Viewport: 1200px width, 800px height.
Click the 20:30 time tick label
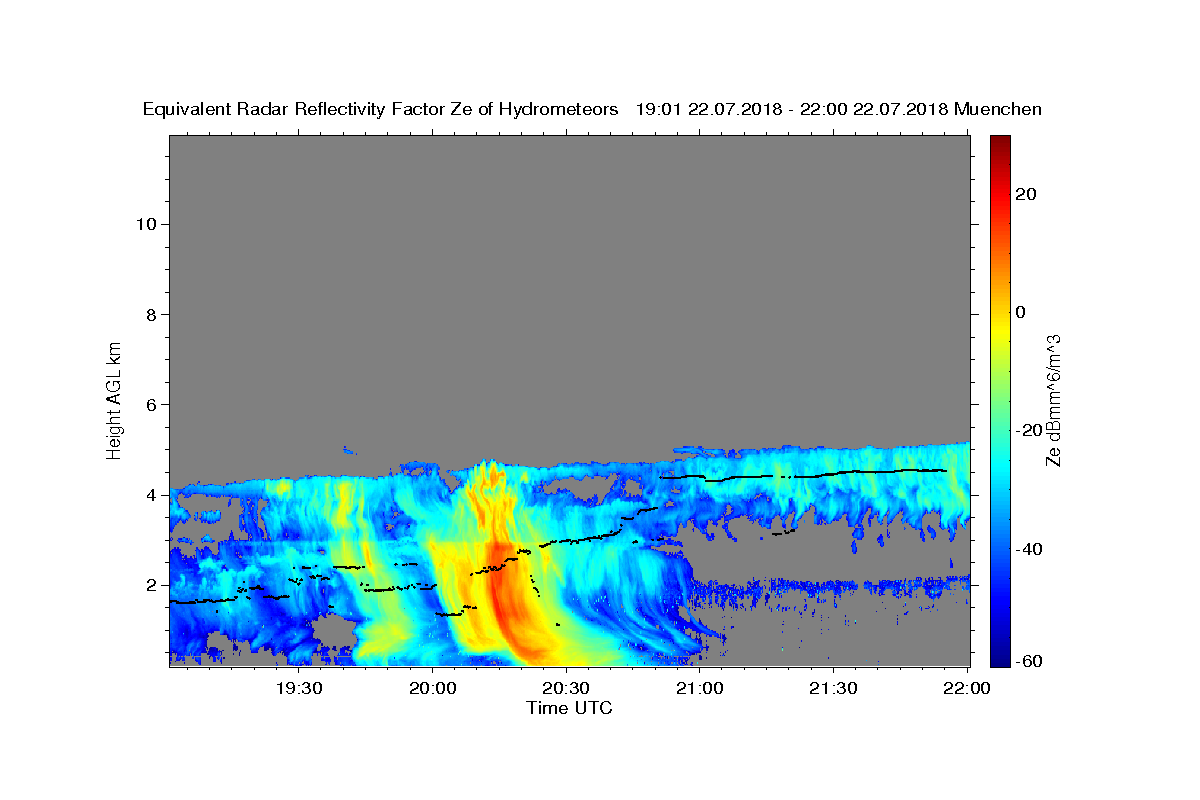(566, 688)
